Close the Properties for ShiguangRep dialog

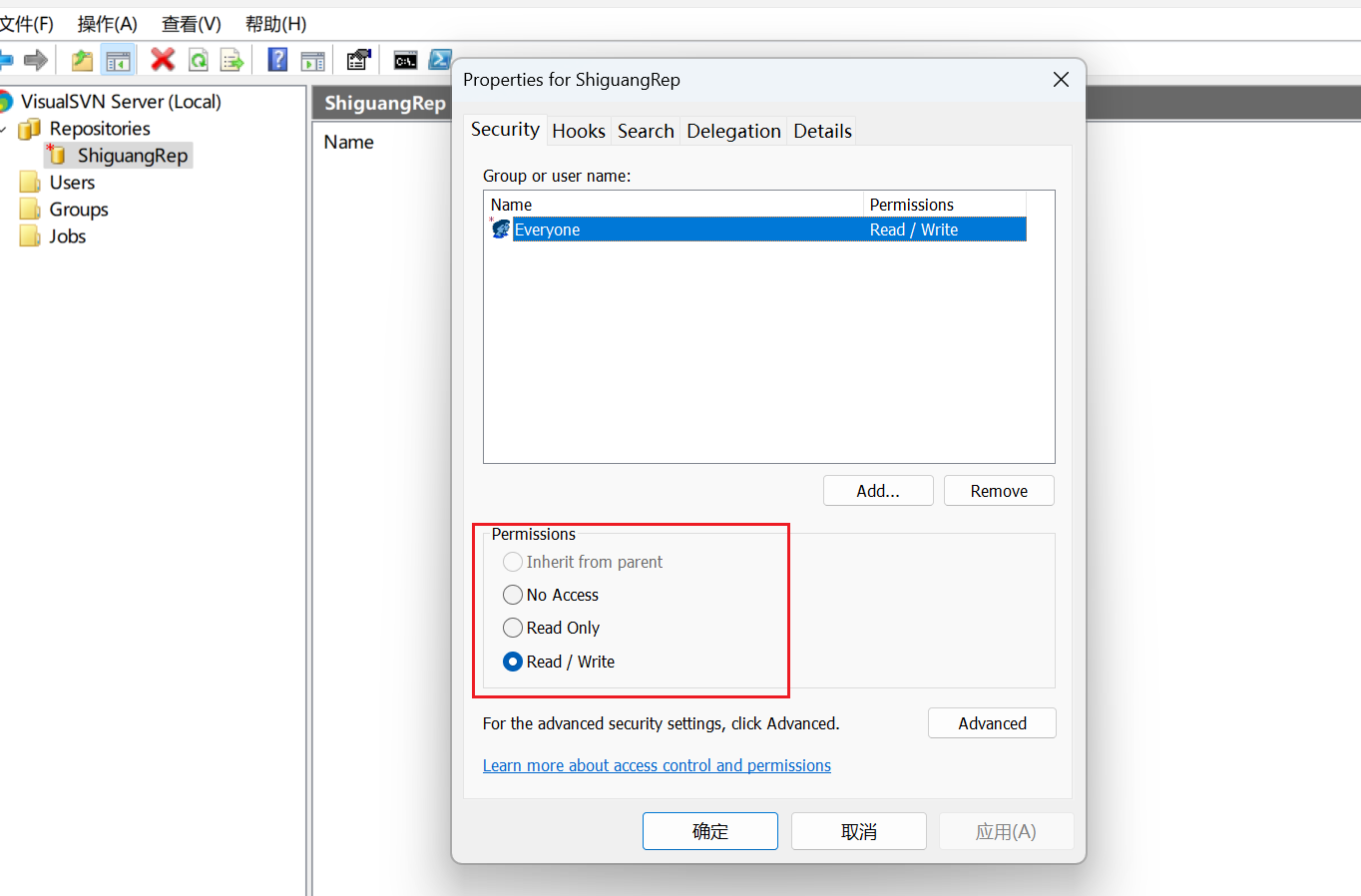[1061, 80]
